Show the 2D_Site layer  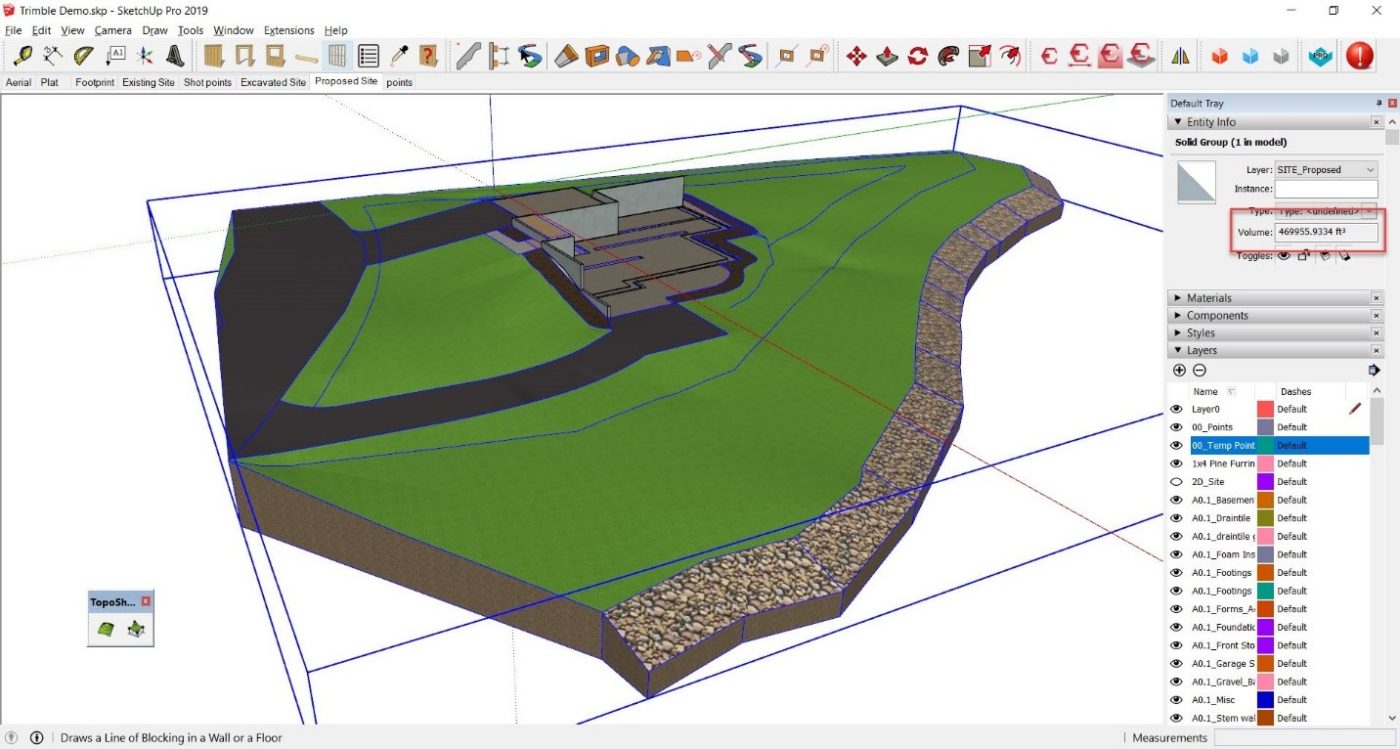[x=1177, y=481]
